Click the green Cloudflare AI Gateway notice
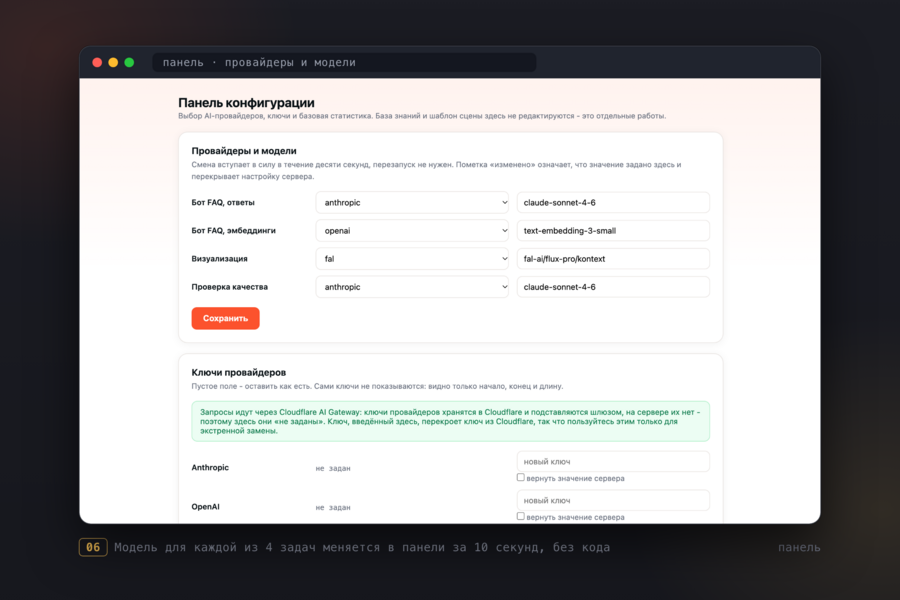Viewport: 900px width, 600px height. 451,421
